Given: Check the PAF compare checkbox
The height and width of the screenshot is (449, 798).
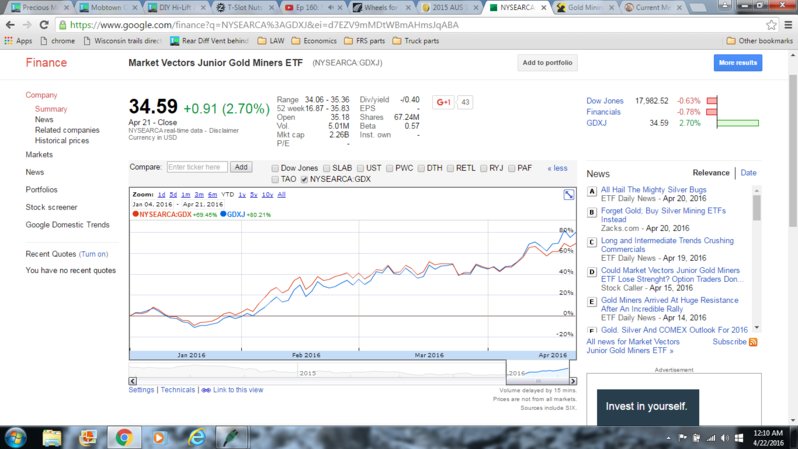Looking at the screenshot, I should (512, 168).
